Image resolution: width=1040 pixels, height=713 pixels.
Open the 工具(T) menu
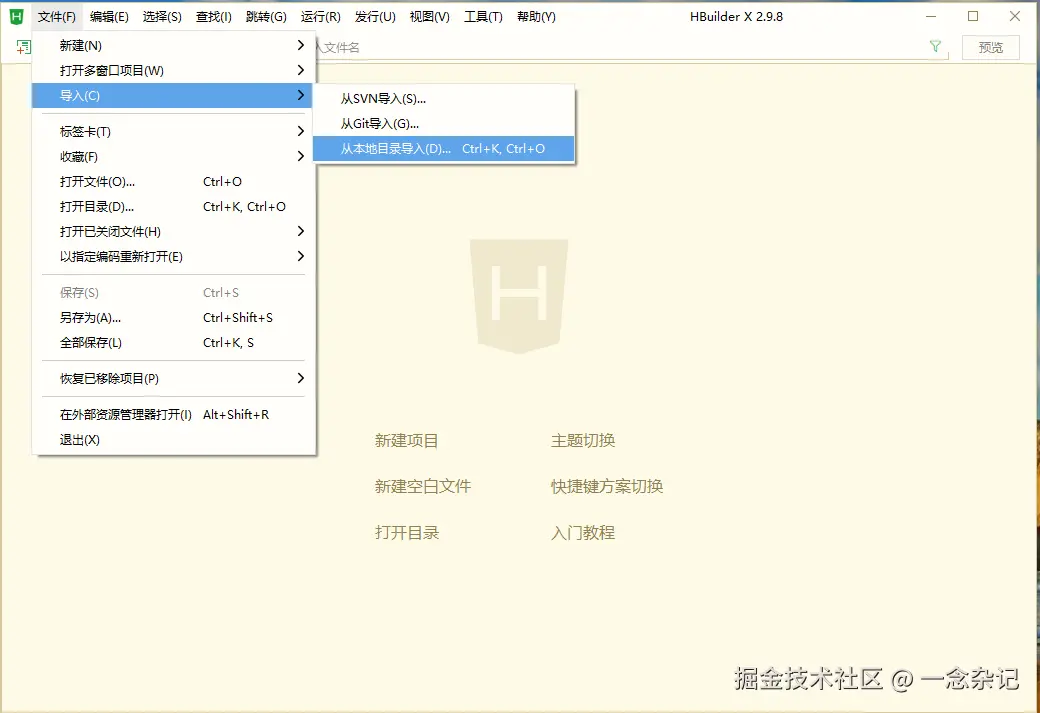(x=483, y=17)
